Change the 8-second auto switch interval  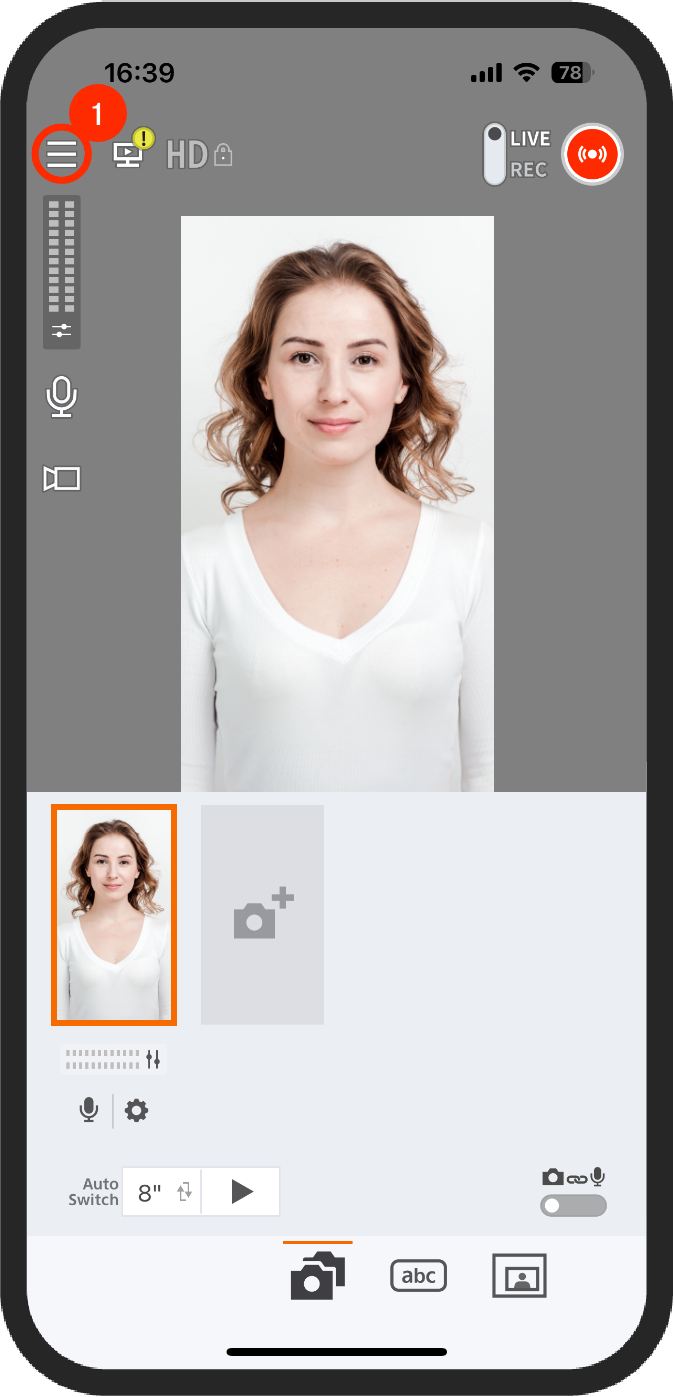(x=150, y=1192)
